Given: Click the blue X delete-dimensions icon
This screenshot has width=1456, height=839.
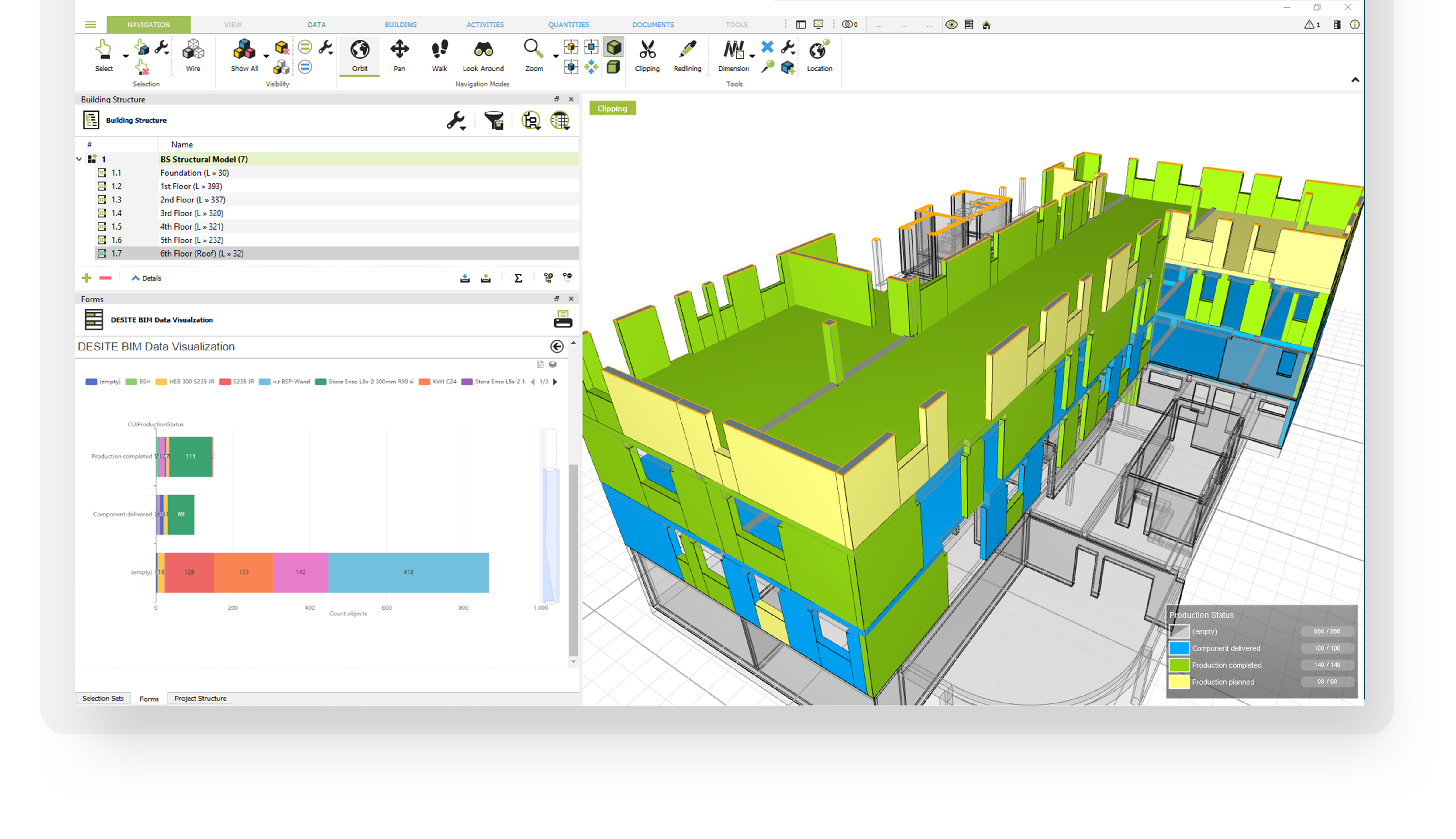Looking at the screenshot, I should [767, 47].
